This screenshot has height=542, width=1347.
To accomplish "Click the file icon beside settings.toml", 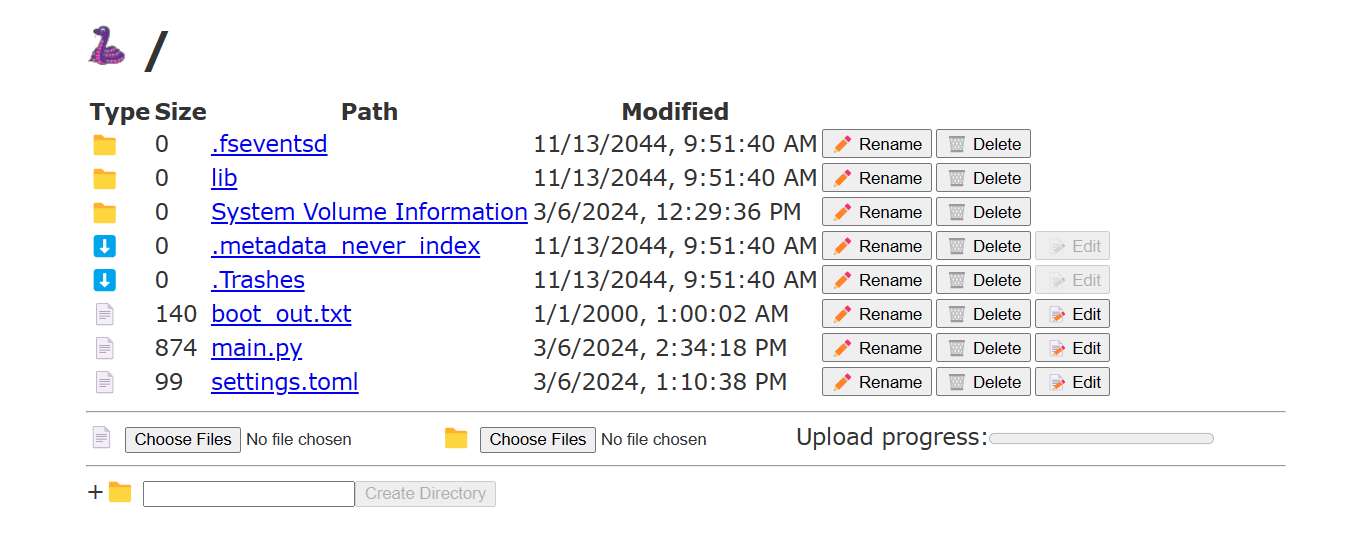I will (x=104, y=382).
